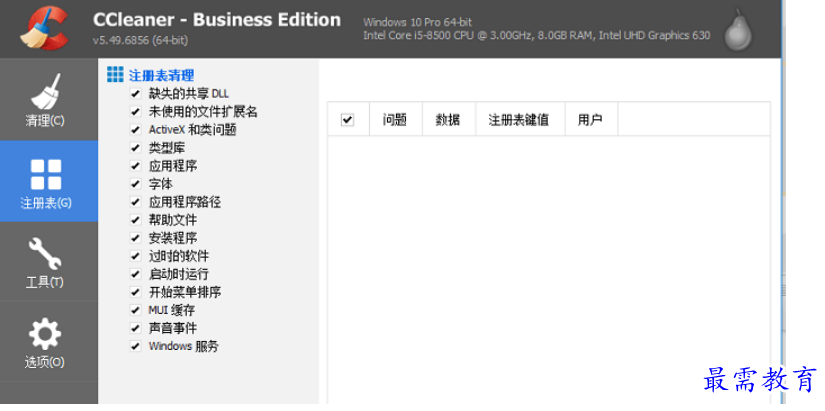Image resolution: width=825 pixels, height=411 pixels.
Task: Click the 开始菜单排序 label
Action: pyautogui.click(x=185, y=292)
